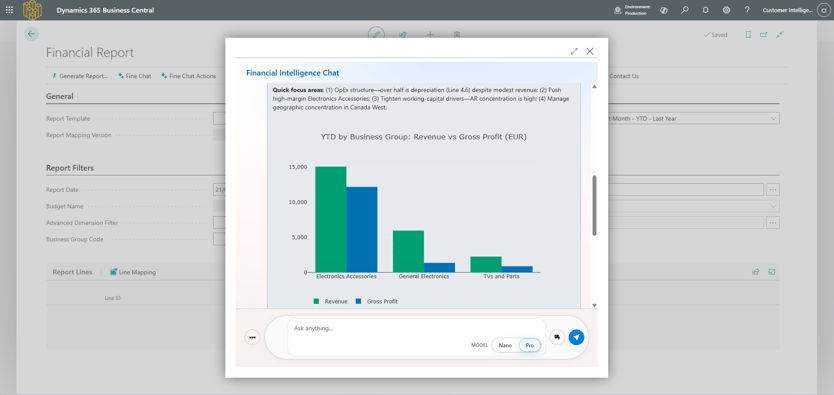Click the Line ID column header
This screenshot has height=395, width=834.
[x=112, y=298]
